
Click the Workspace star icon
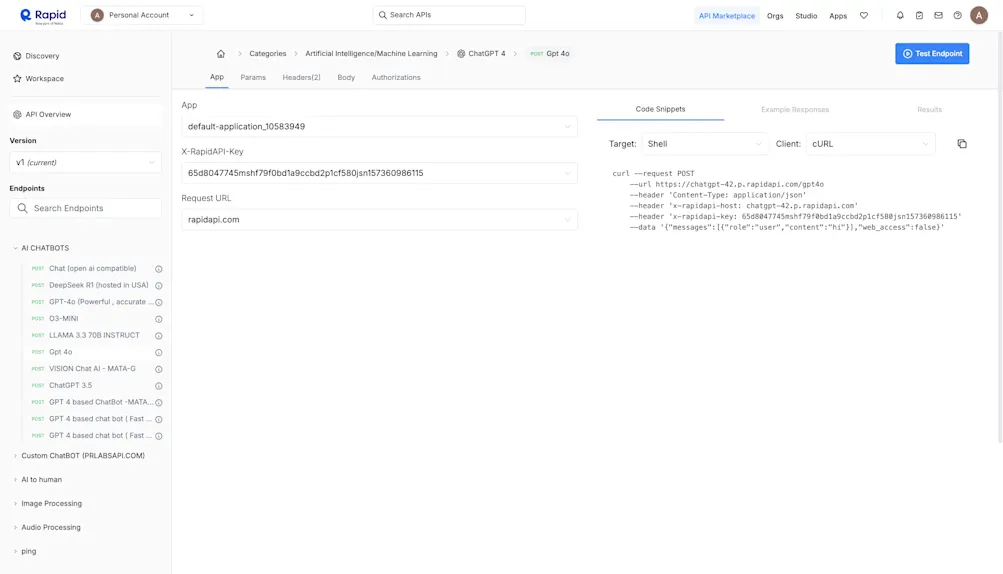(x=17, y=79)
